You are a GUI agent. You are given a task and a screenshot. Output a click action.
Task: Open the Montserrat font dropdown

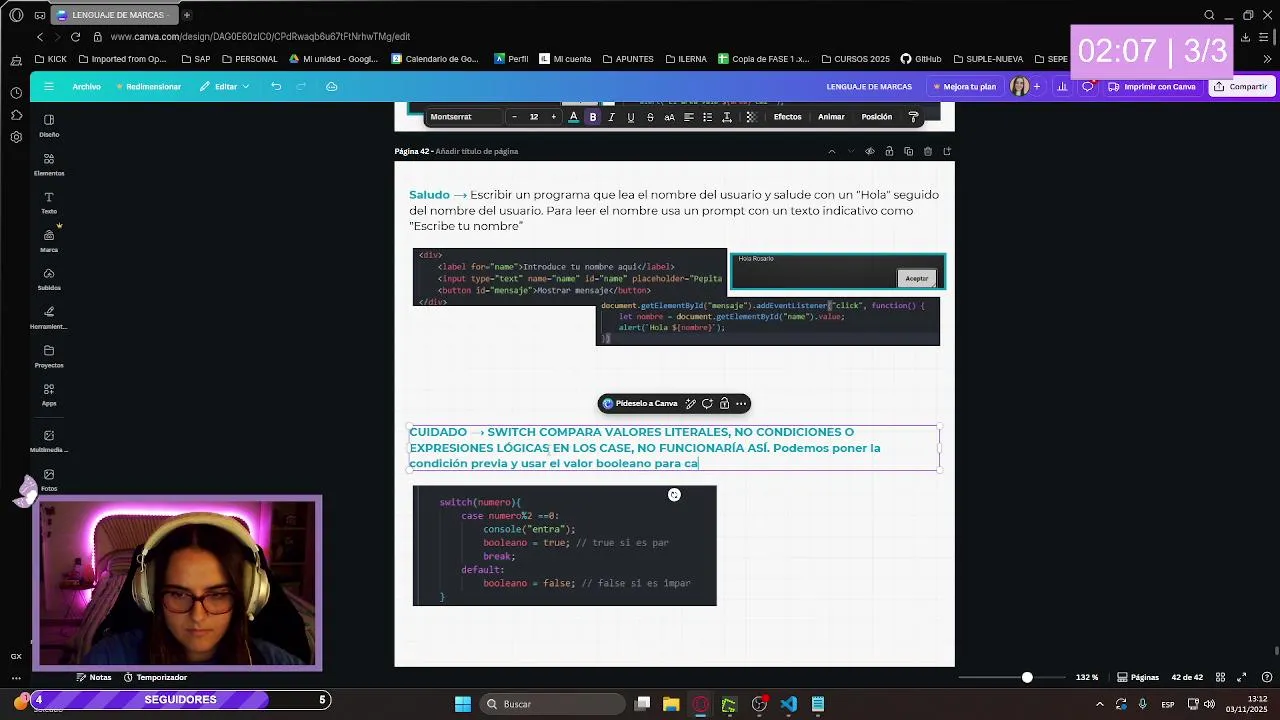click(x=463, y=117)
